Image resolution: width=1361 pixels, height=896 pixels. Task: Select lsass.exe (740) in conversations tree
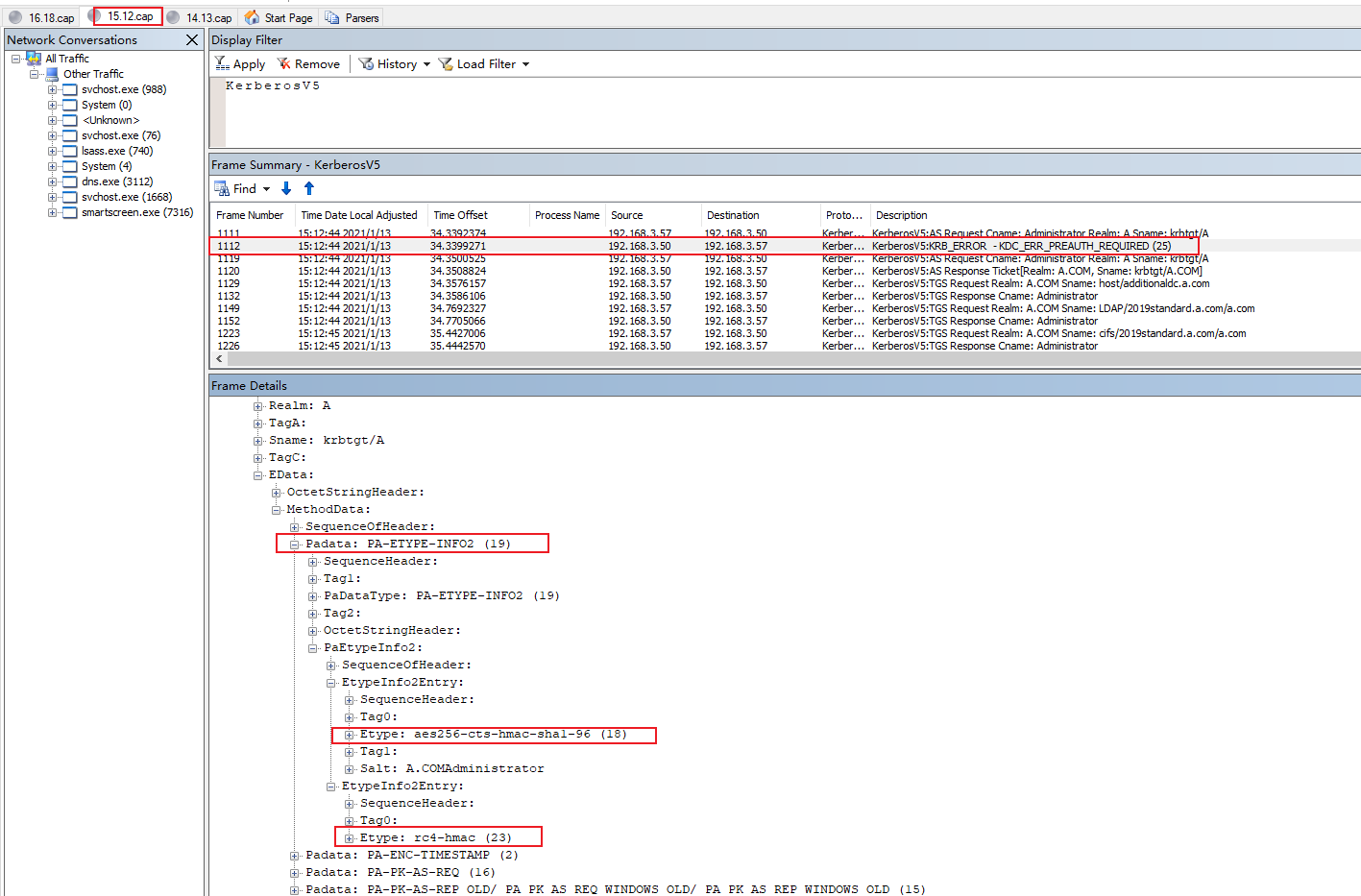[117, 151]
